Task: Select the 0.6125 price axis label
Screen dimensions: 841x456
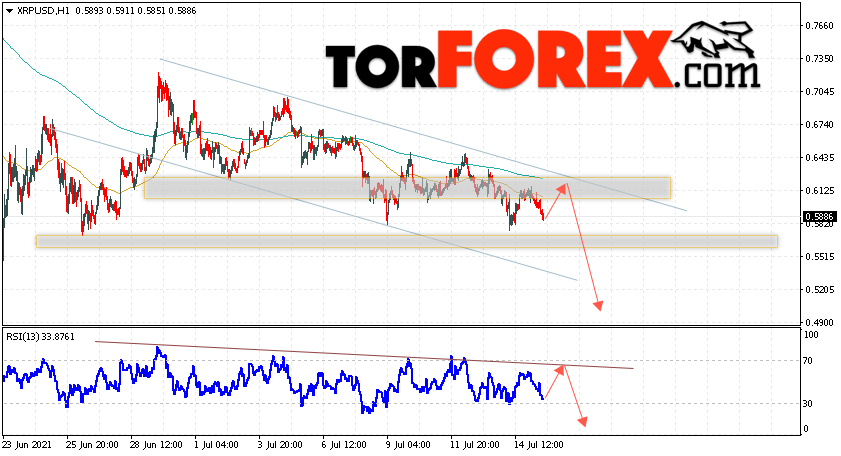Action: [820, 190]
